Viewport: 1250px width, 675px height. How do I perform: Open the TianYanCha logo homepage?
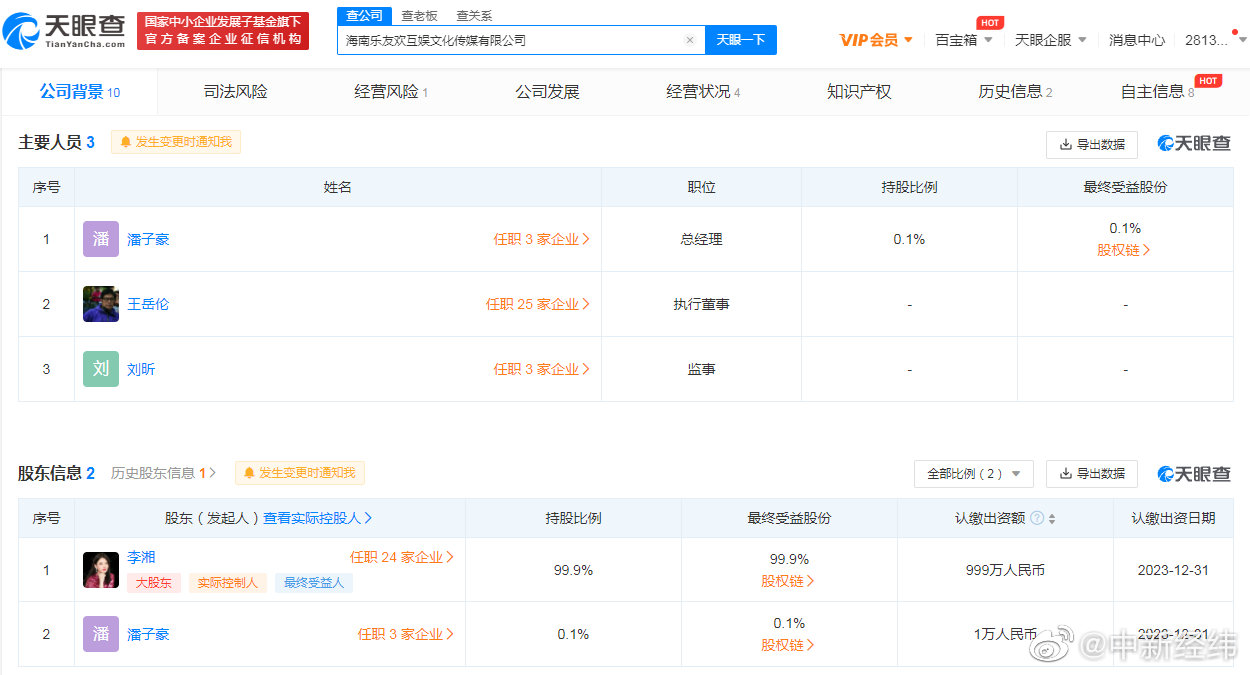(65, 31)
